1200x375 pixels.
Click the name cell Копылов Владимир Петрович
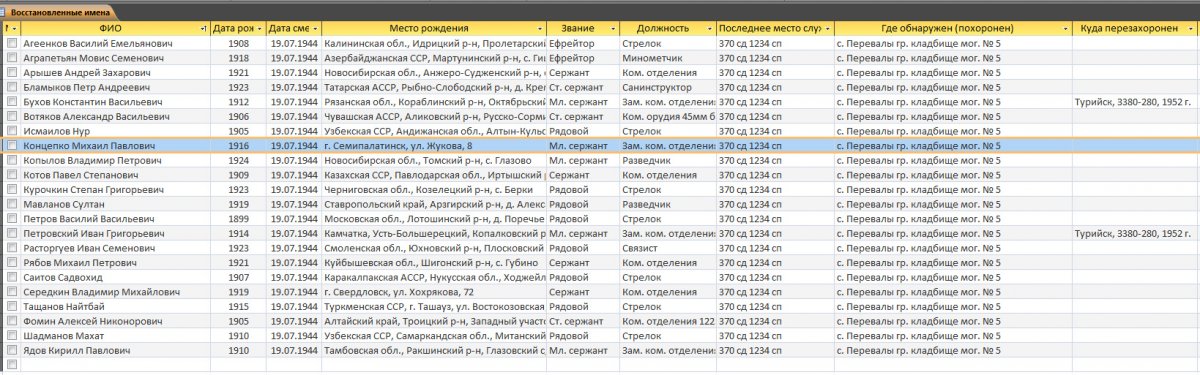[x=116, y=160]
